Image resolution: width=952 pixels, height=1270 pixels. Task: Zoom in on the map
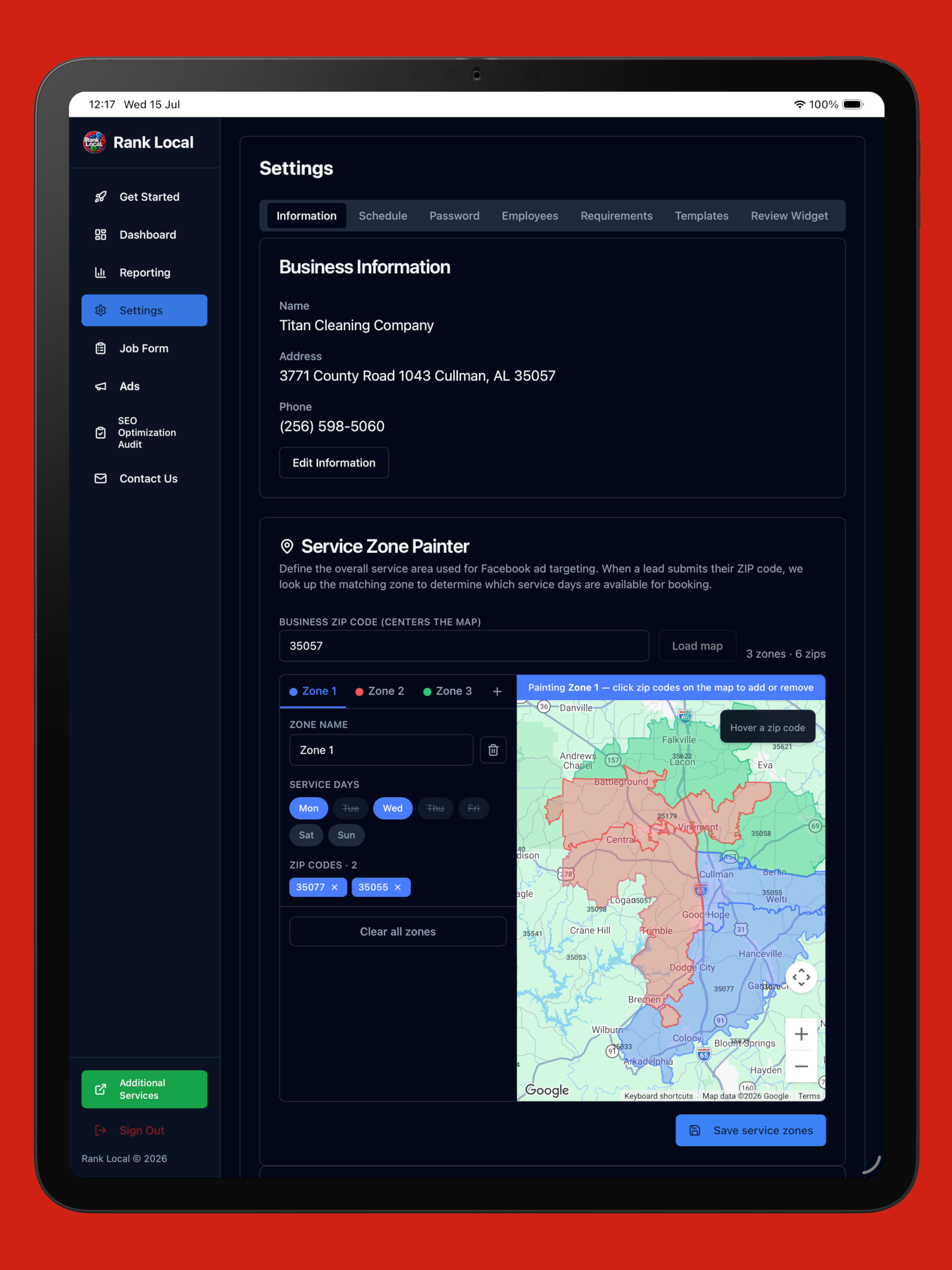tap(801, 1034)
